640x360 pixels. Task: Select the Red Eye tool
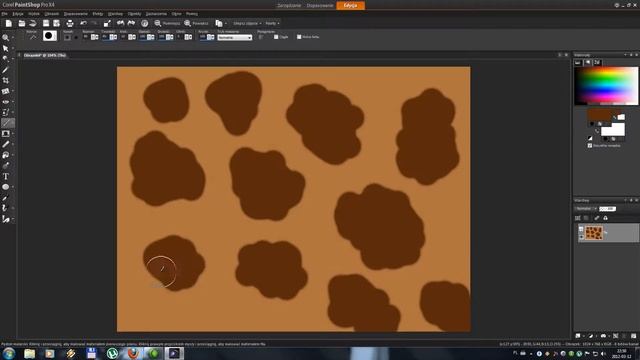5,102
